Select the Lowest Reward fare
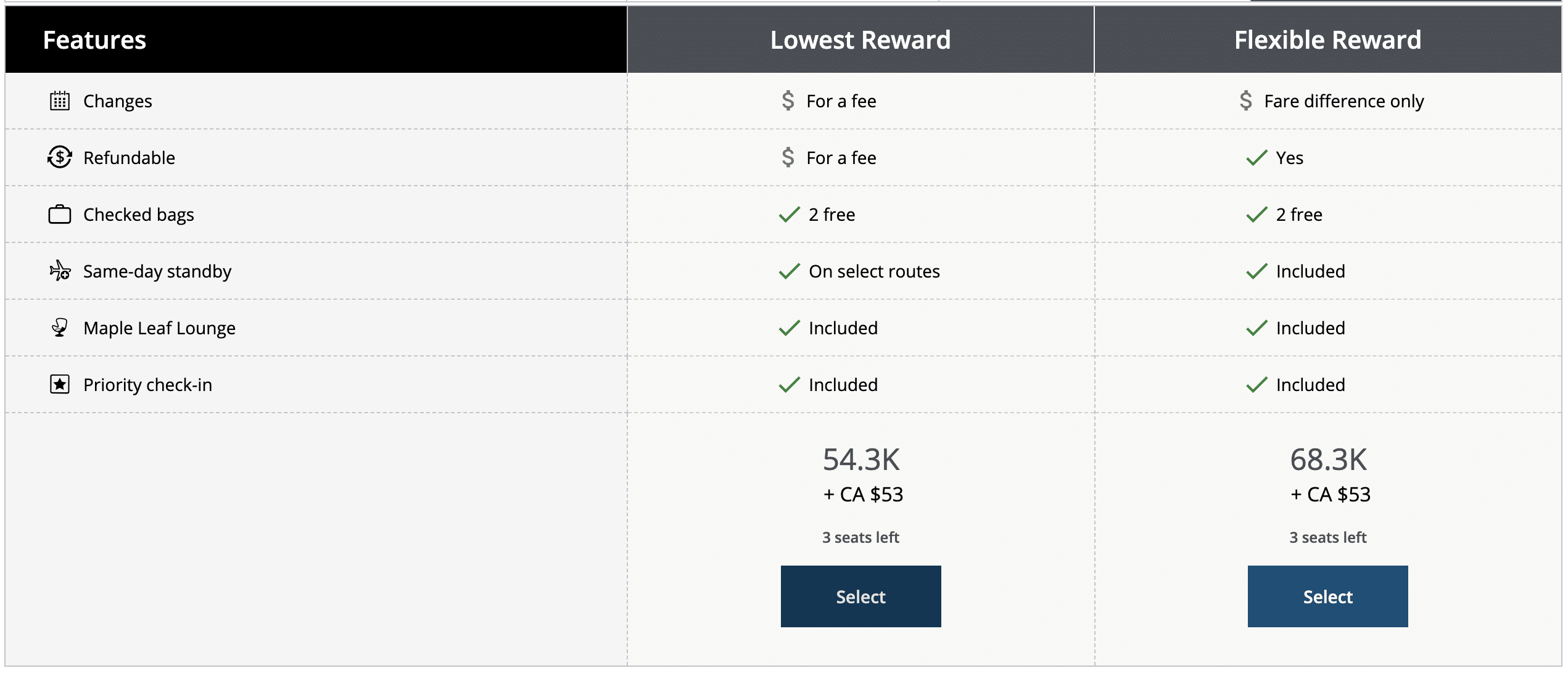The image size is (1568, 676). 860,596
